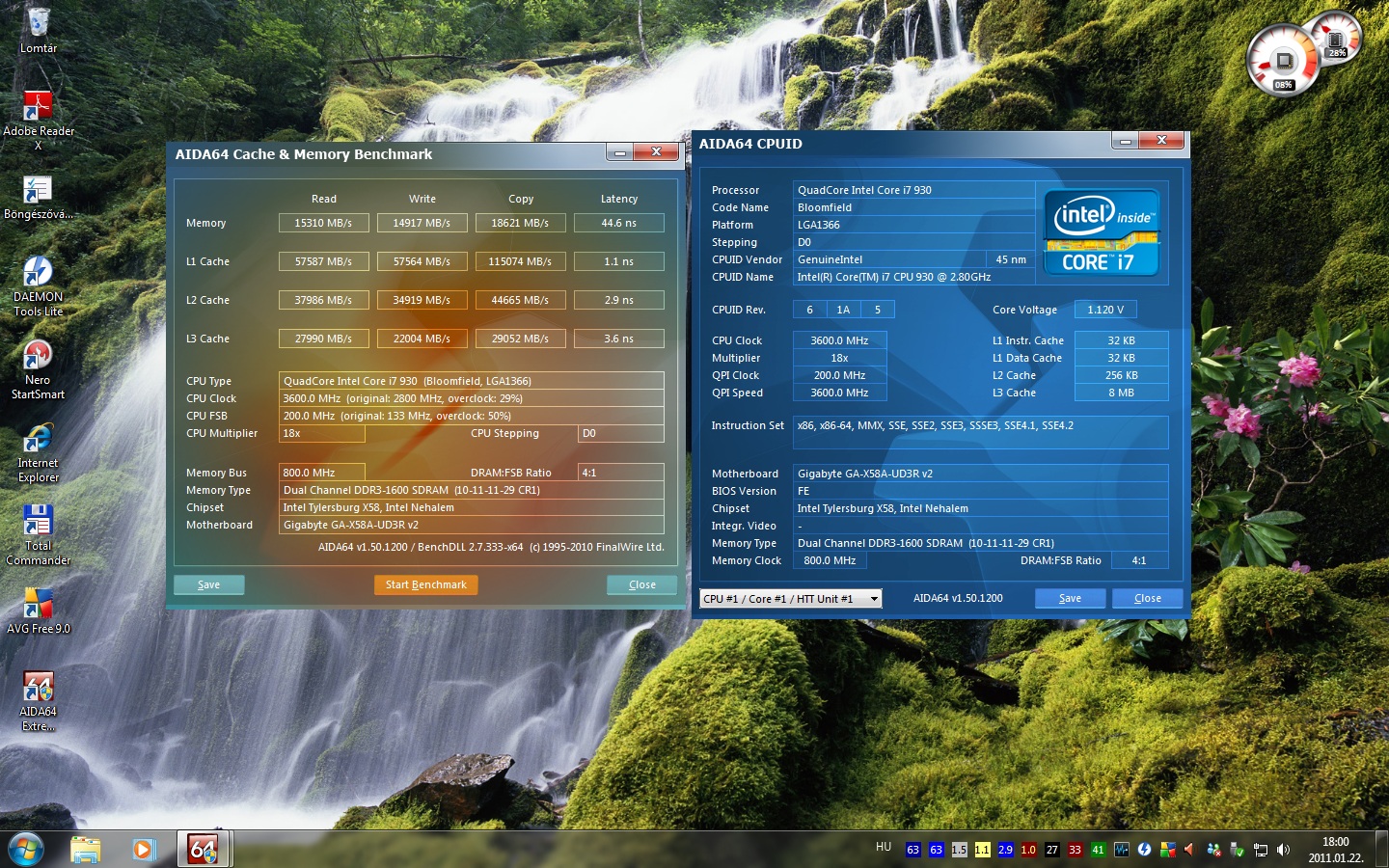1389x868 pixels.
Task: Click the L3 Cache 8 MB value in CPUID
Action: 1121,393
